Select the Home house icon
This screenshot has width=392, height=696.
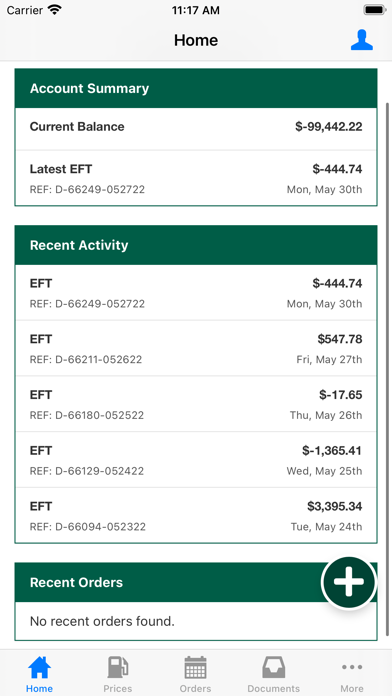40,667
